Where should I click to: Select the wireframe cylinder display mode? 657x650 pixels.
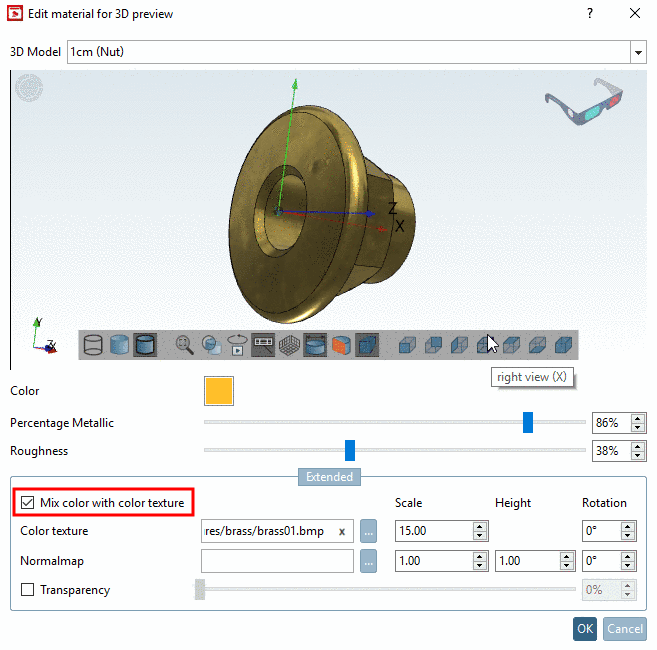(x=93, y=345)
